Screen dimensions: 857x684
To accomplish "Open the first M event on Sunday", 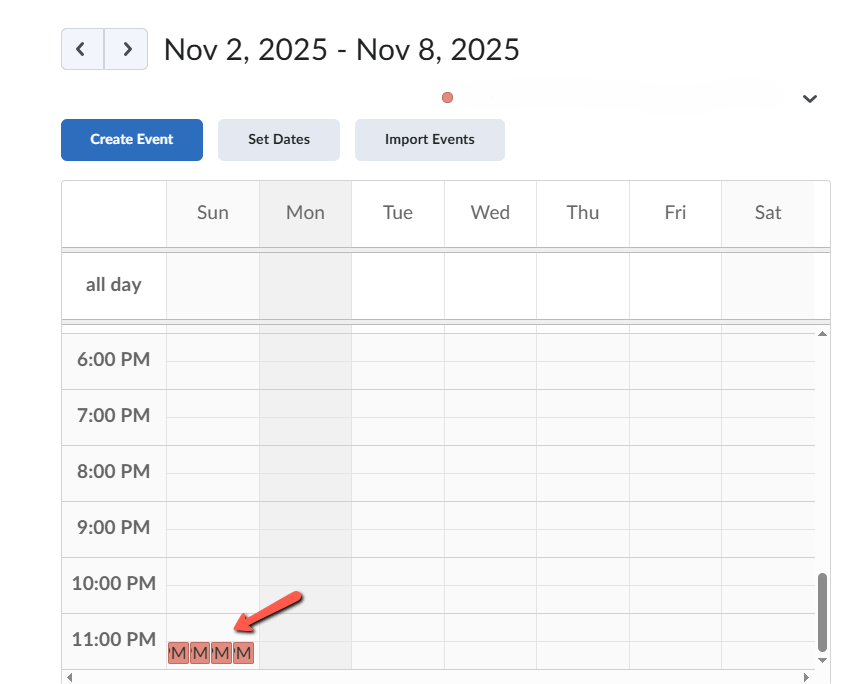I will point(177,653).
